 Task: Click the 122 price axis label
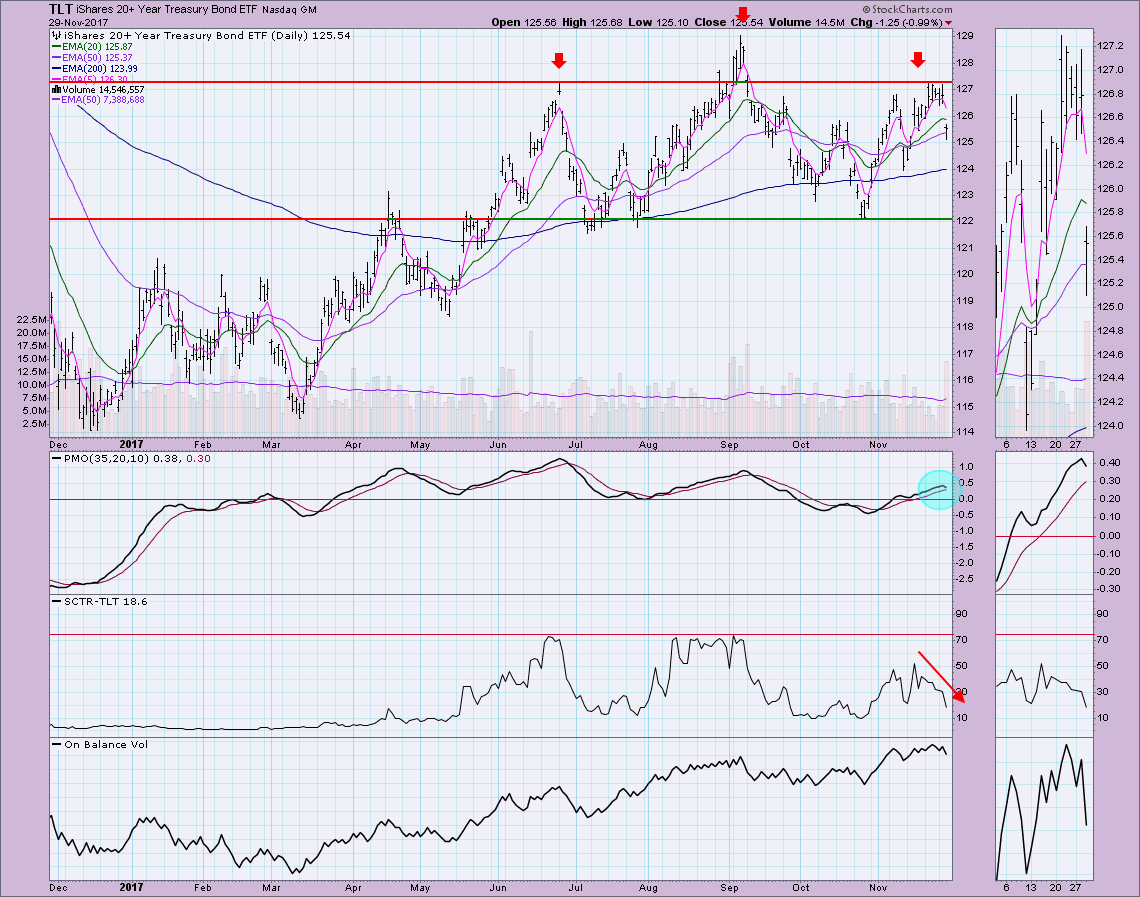965,221
